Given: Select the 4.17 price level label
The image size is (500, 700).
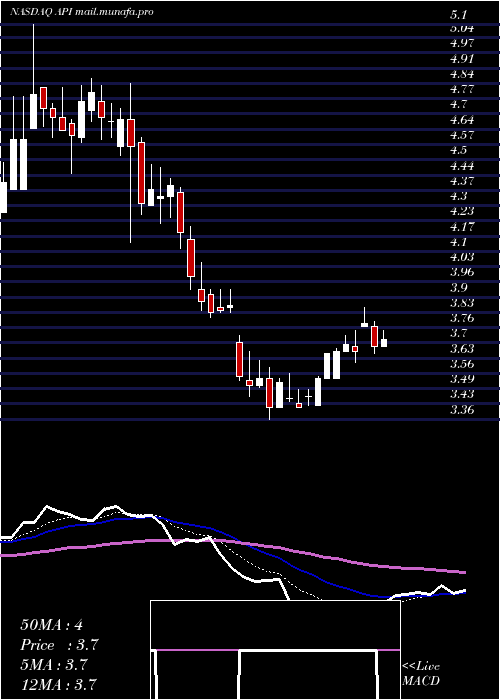Looking at the screenshot, I should click(462, 227).
